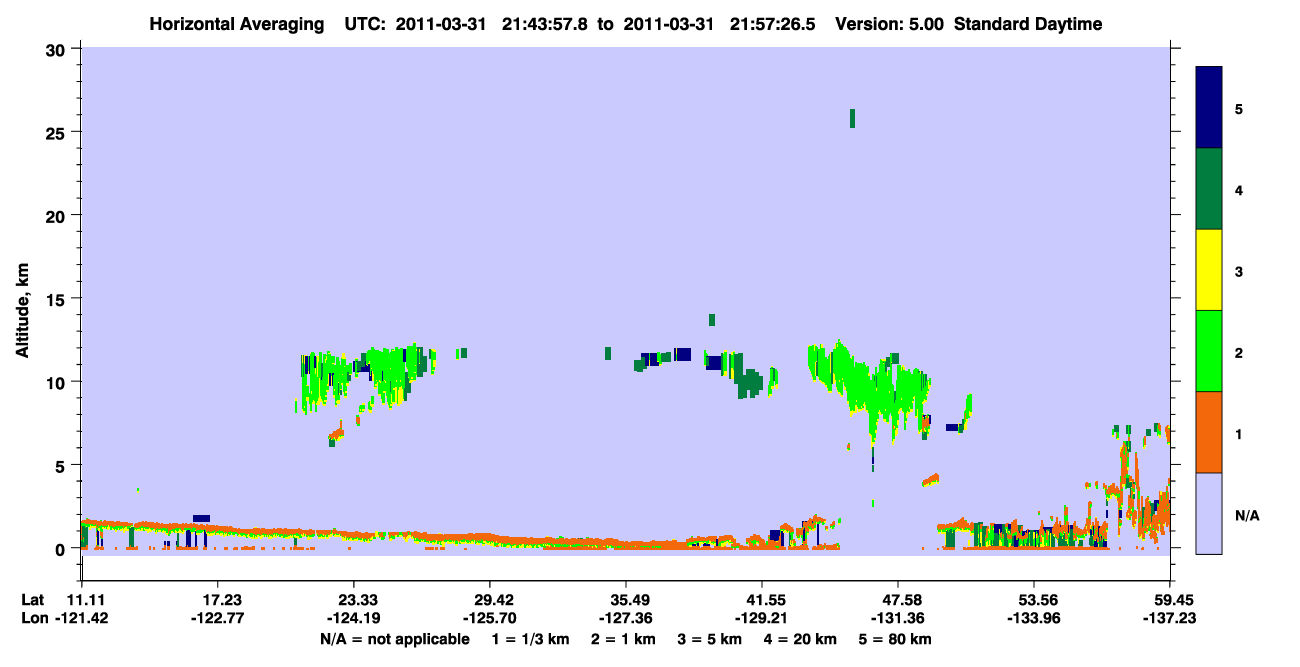Screen dimensions: 1300x667
Task: Click longitude value -124.19
Action: pyautogui.click(x=353, y=618)
